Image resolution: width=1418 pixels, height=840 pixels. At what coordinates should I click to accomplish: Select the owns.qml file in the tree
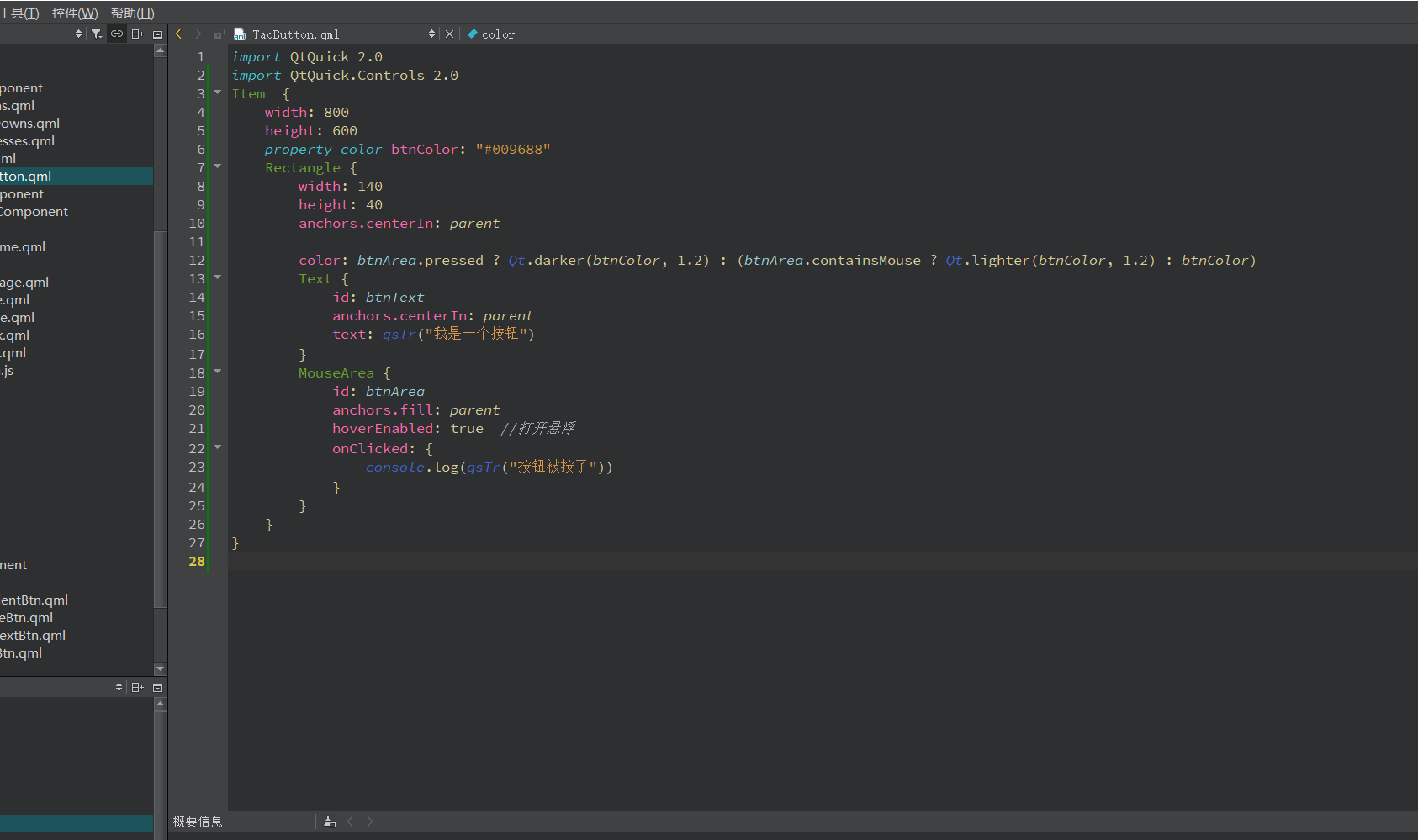pyautogui.click(x=29, y=123)
